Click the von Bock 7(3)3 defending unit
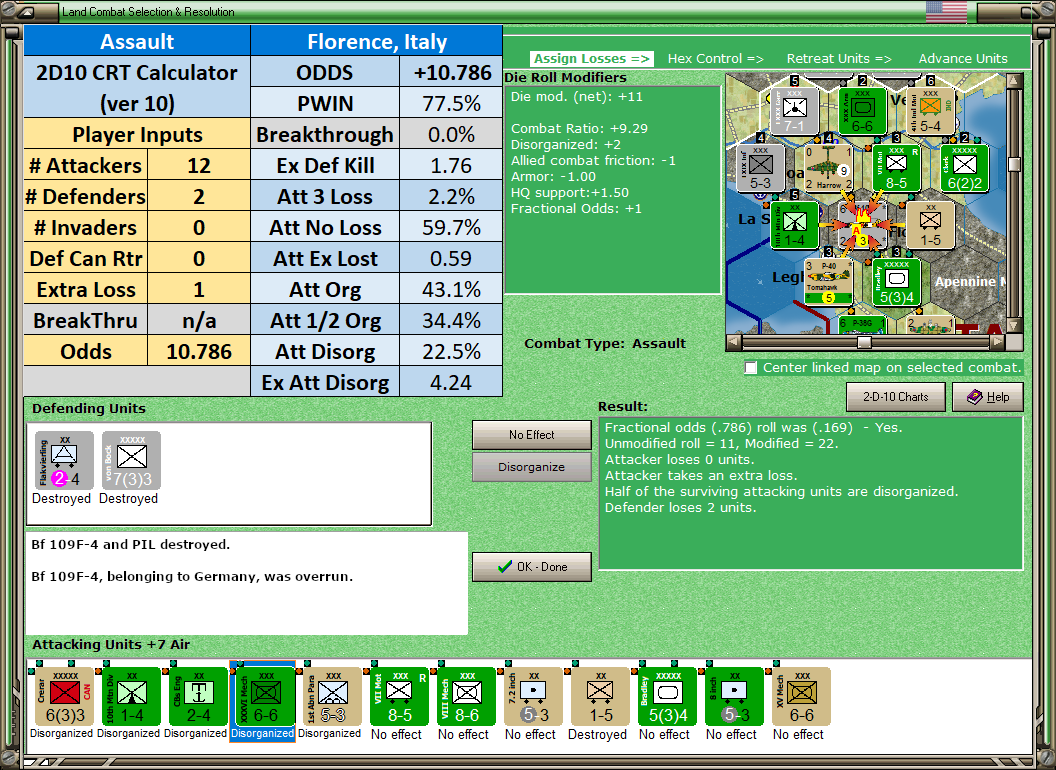Viewport: 1056px width, 770px height. click(131, 460)
